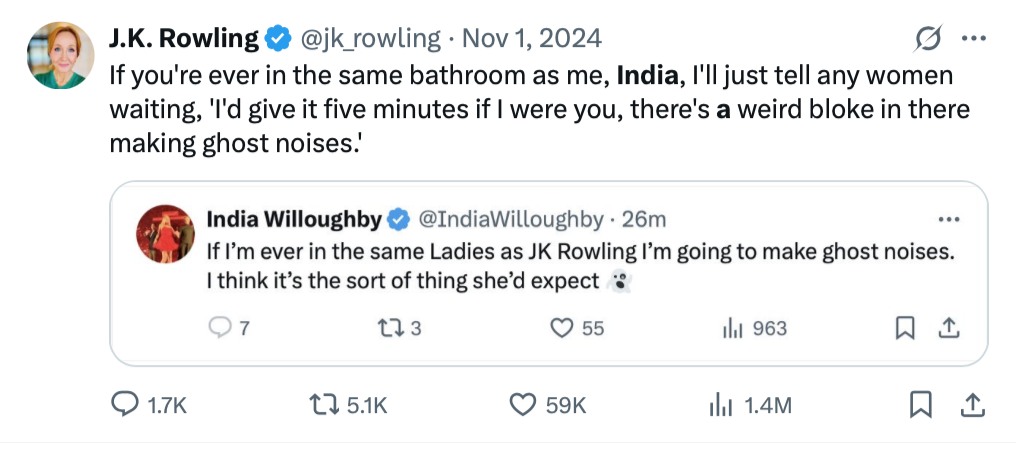Open the @IndiaWilloughby handle link

pos(509,219)
